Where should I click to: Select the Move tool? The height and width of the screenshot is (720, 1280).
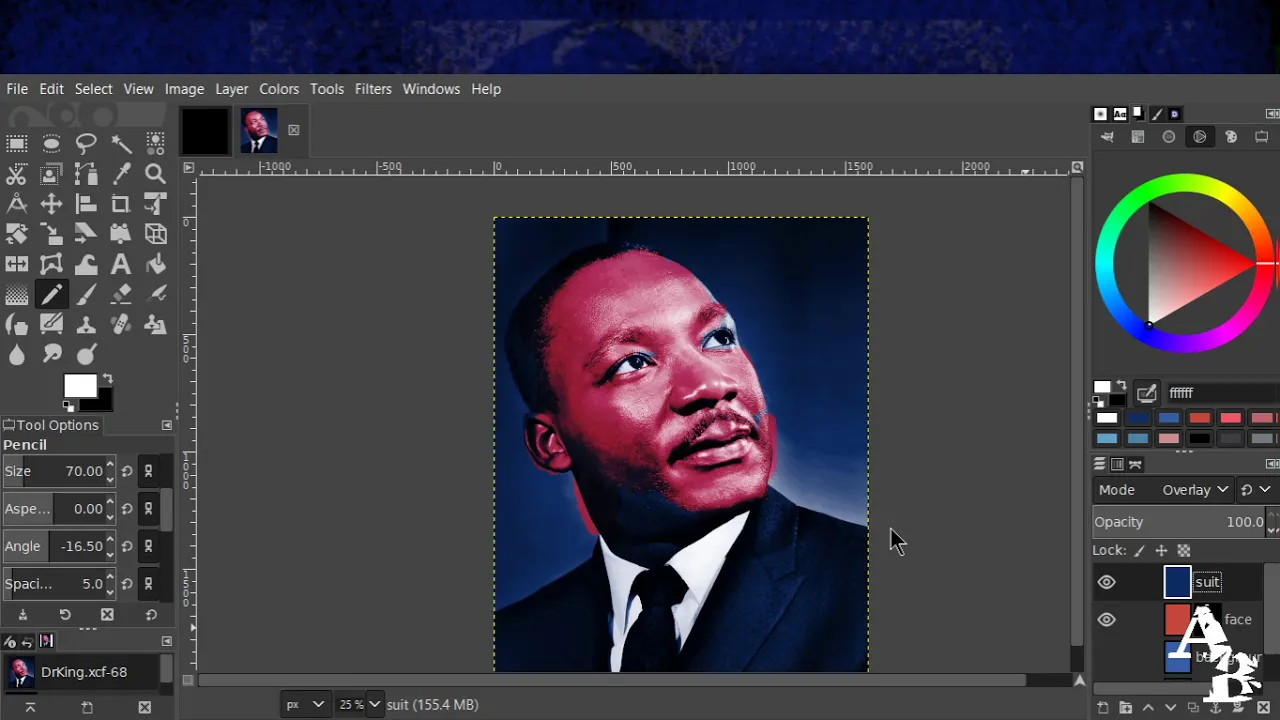[x=52, y=204]
